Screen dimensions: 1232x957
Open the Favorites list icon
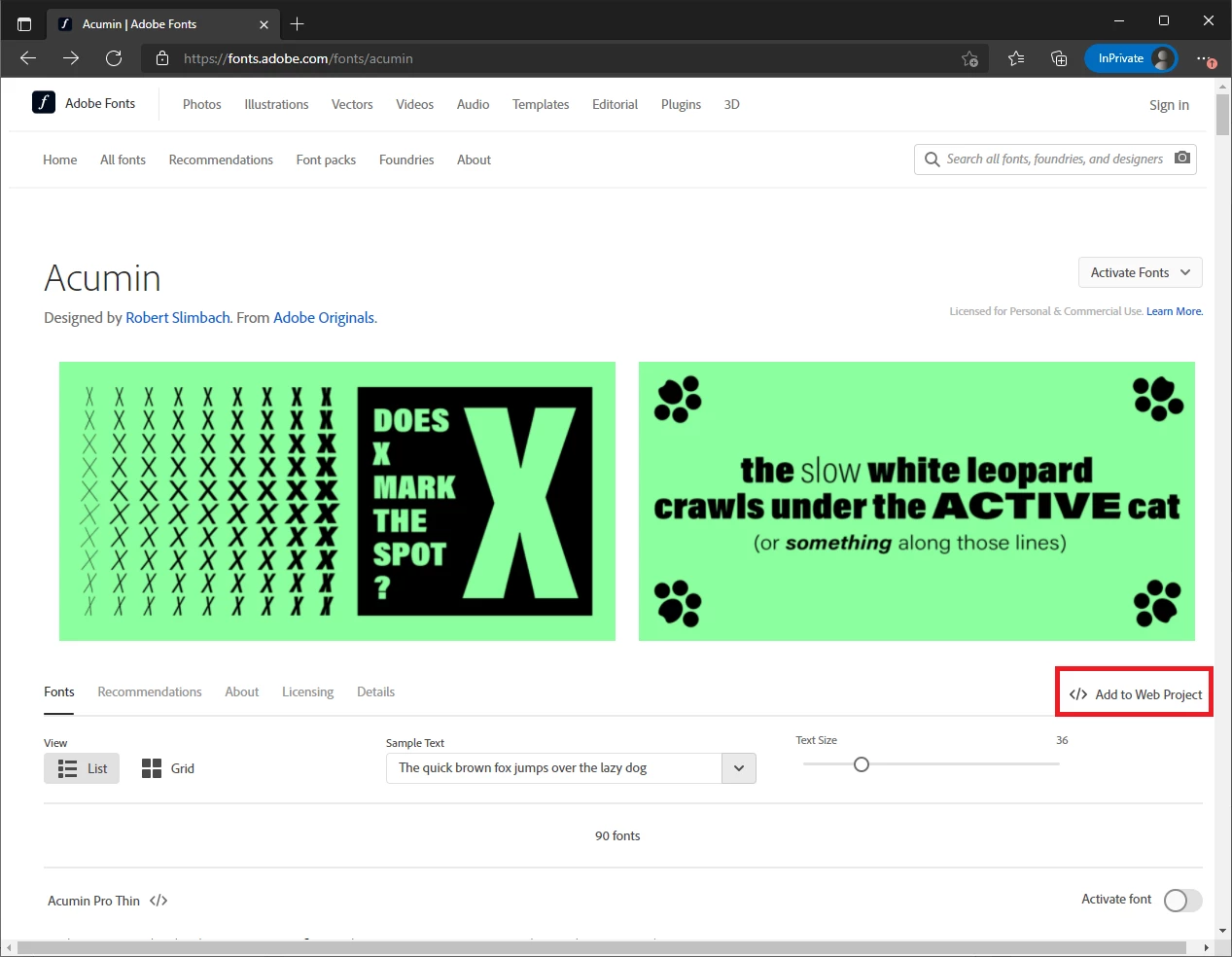1016,58
